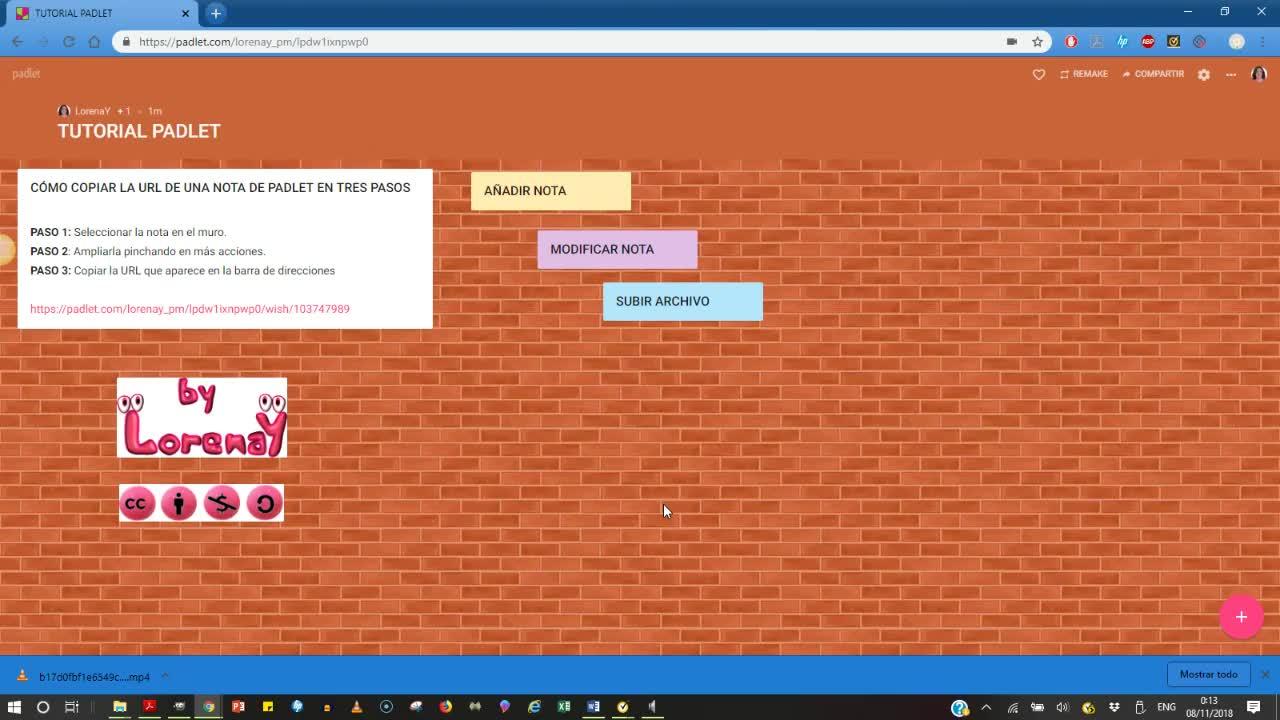The image size is (1280, 720).
Task: Close the TUTORIAL PADLET tab
Action: (185, 13)
